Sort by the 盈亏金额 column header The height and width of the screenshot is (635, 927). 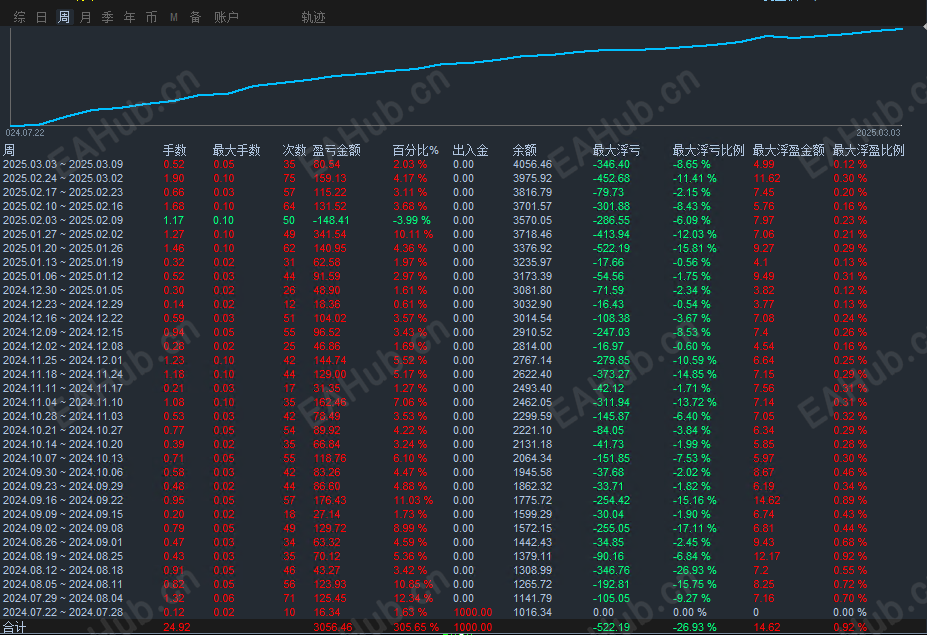pos(336,150)
